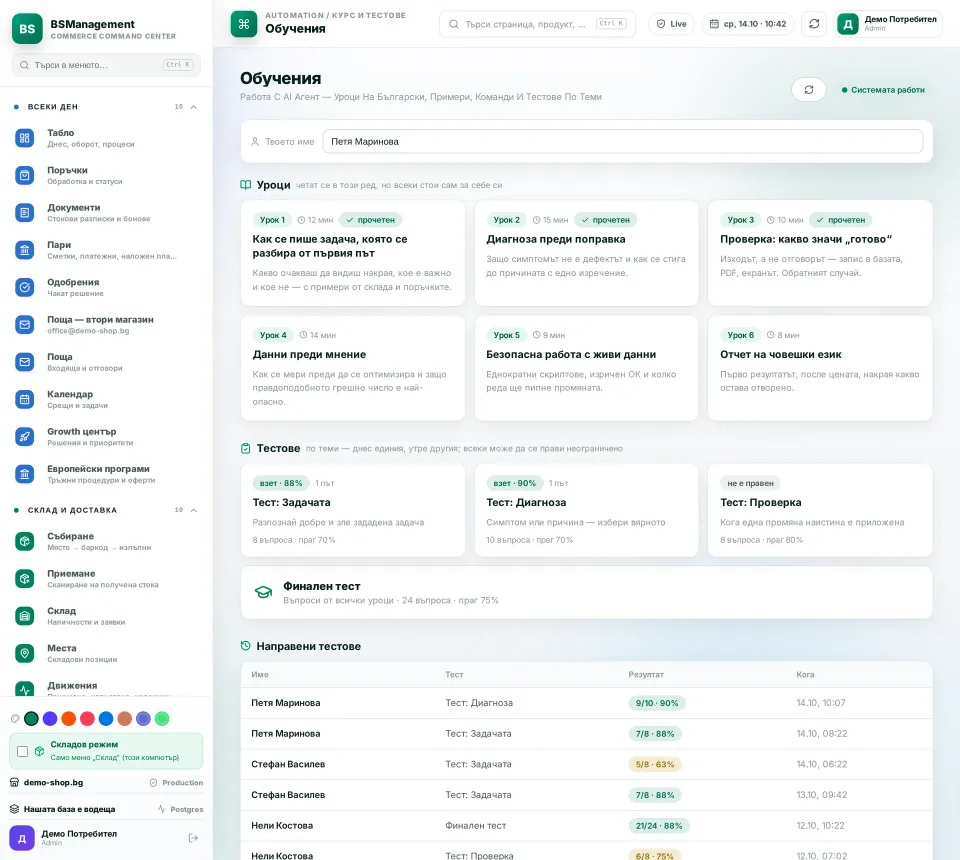Pick the orange theme color swatch
The height and width of the screenshot is (860, 960).
[69, 719]
